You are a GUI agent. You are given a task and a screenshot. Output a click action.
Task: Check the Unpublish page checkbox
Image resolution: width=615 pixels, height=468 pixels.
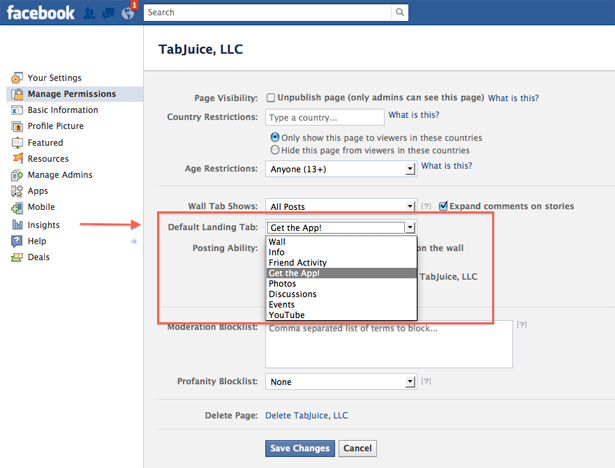[x=271, y=97]
